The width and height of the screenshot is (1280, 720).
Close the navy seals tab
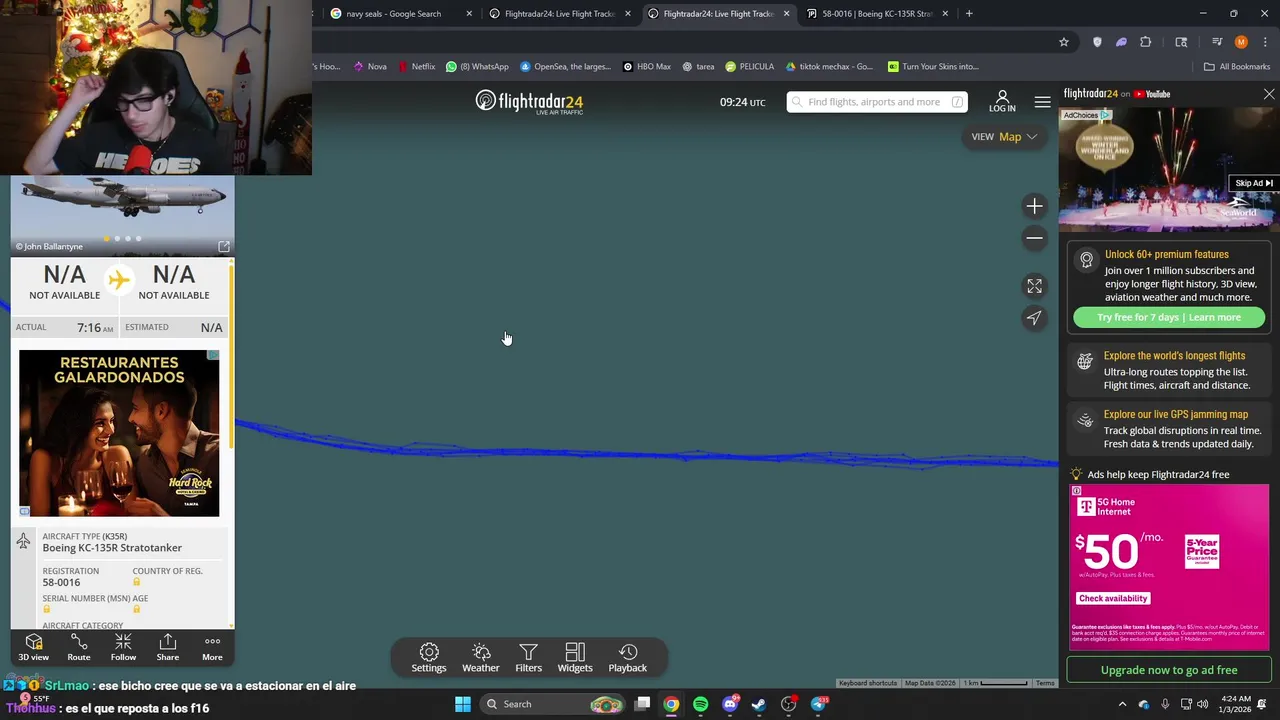coord(469,14)
